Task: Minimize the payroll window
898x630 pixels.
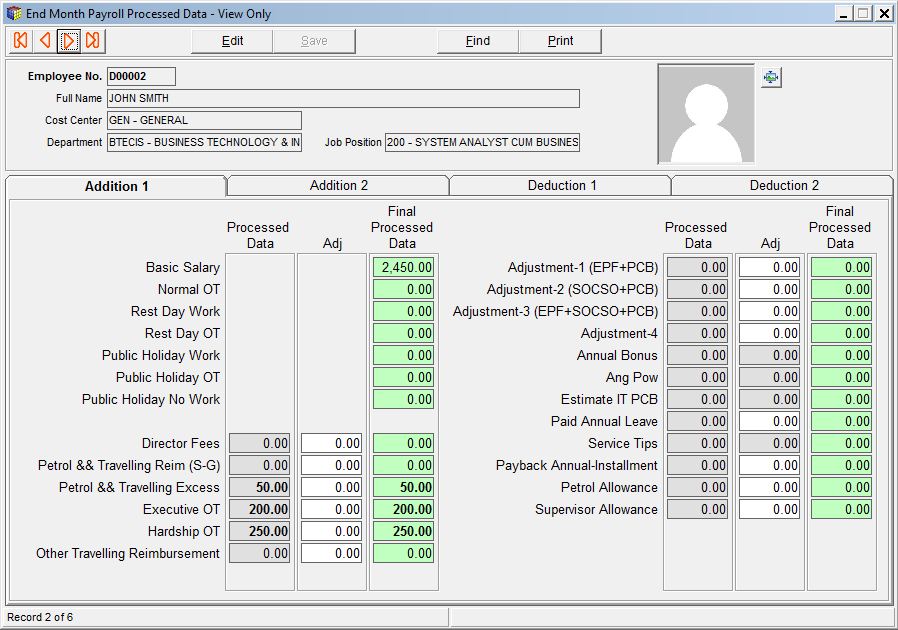Action: 842,13
